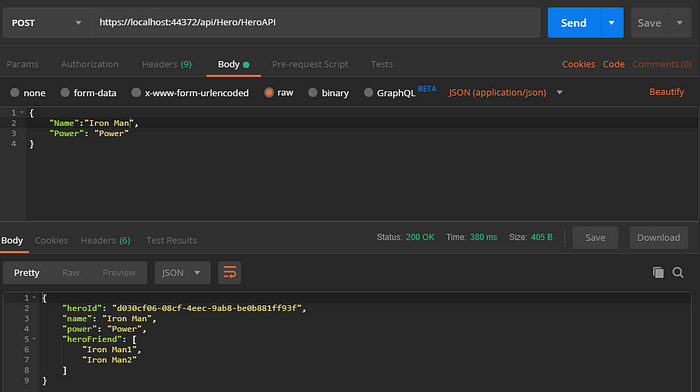The width and height of the screenshot is (700, 392).
Task: Select the binary body option
Action: (329, 93)
